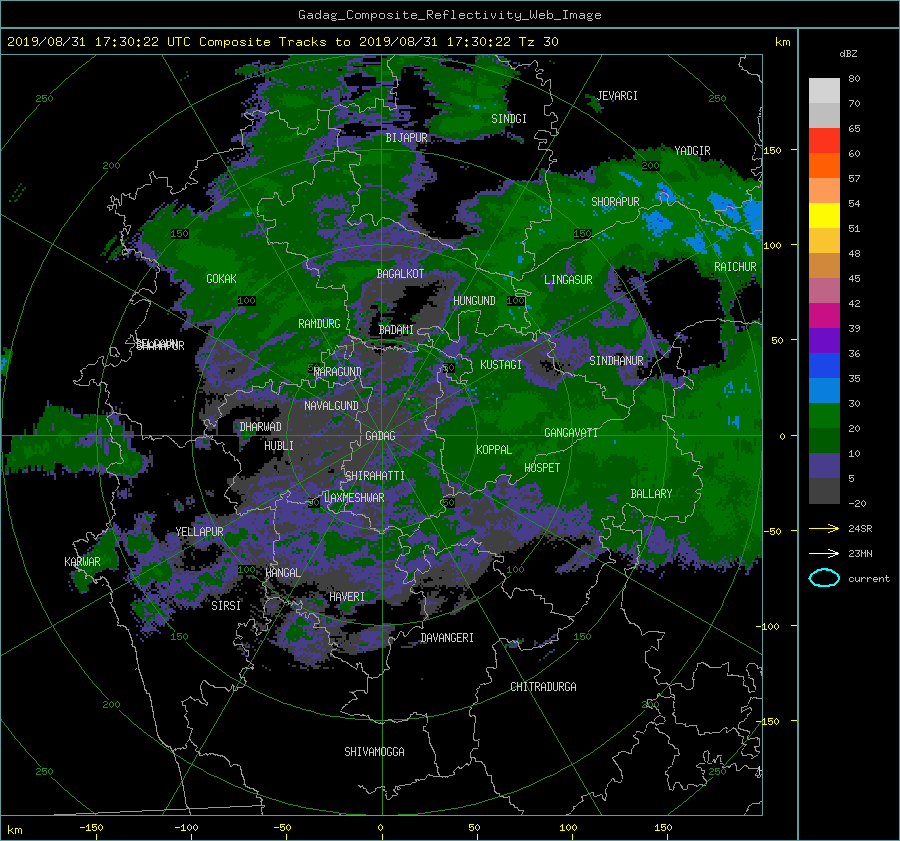Click the Gadag_Composite_Reflectivity_Web_Image title
The image size is (900, 841).
pos(449,15)
